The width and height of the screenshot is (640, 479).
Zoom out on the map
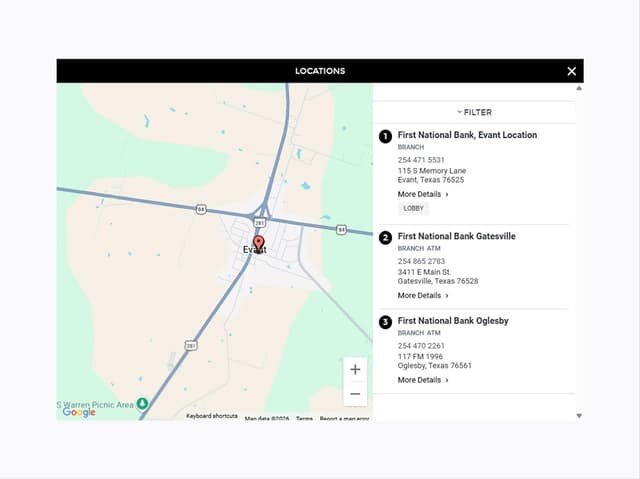point(355,394)
